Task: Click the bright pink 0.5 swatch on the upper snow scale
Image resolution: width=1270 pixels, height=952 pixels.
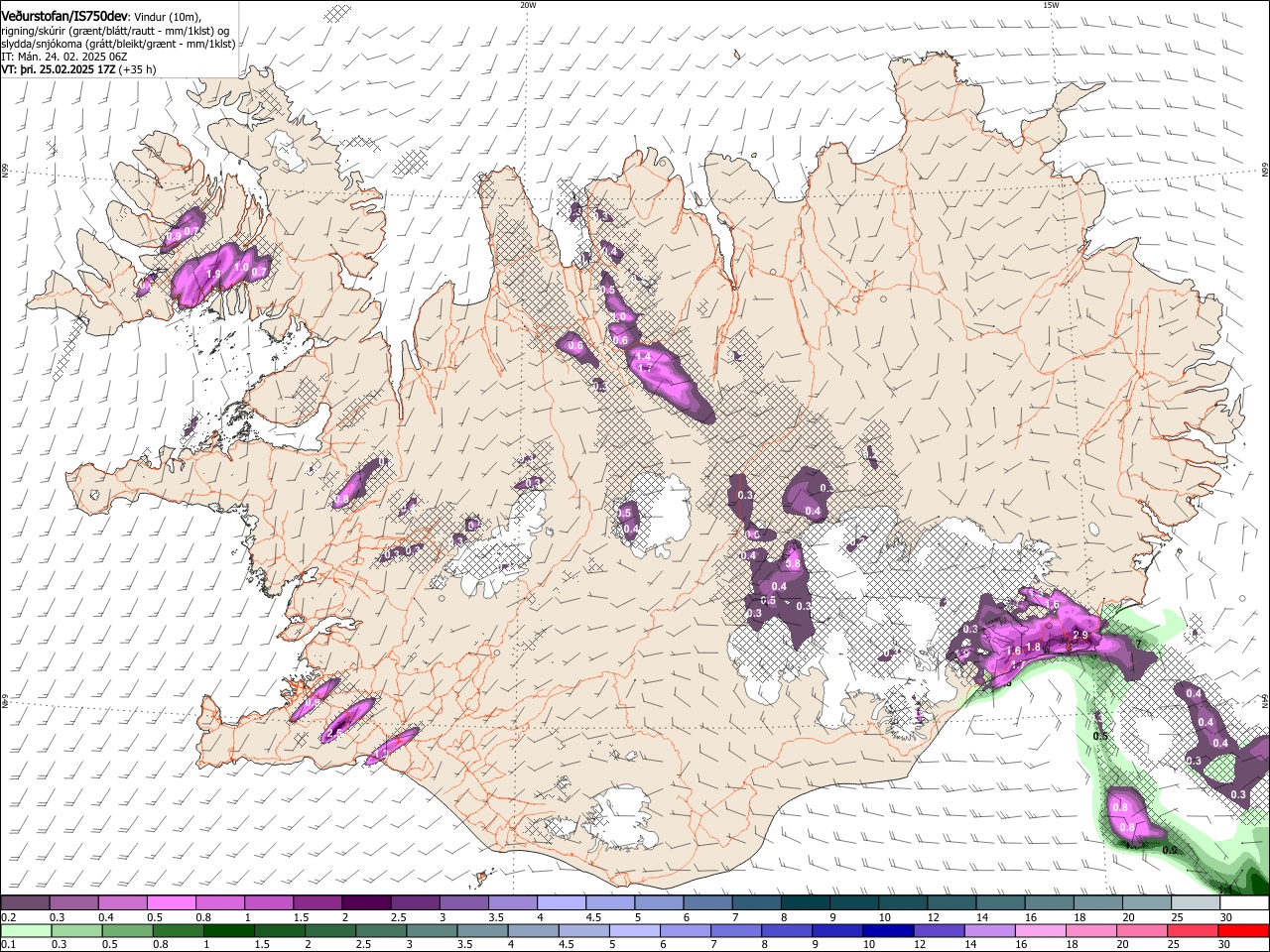Action: tap(170, 903)
